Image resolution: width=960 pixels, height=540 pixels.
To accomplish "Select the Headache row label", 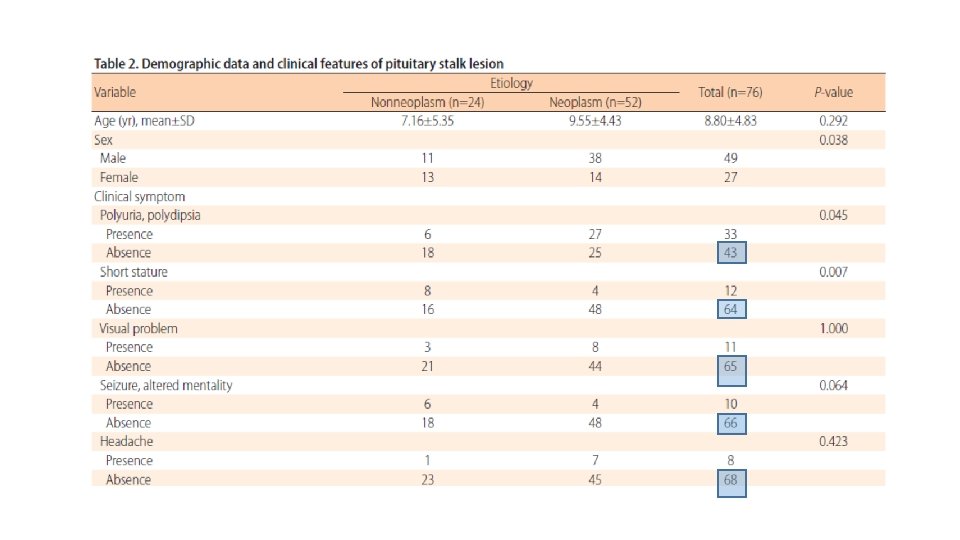I will pos(127,441).
